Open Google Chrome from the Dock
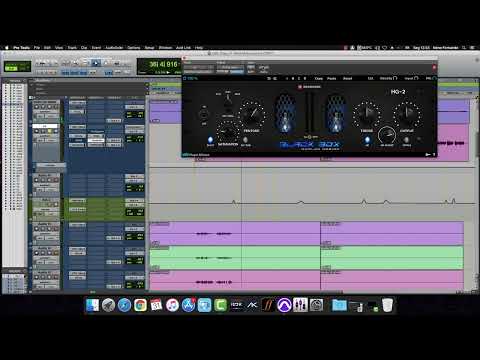The height and width of the screenshot is (360, 480). point(140,305)
